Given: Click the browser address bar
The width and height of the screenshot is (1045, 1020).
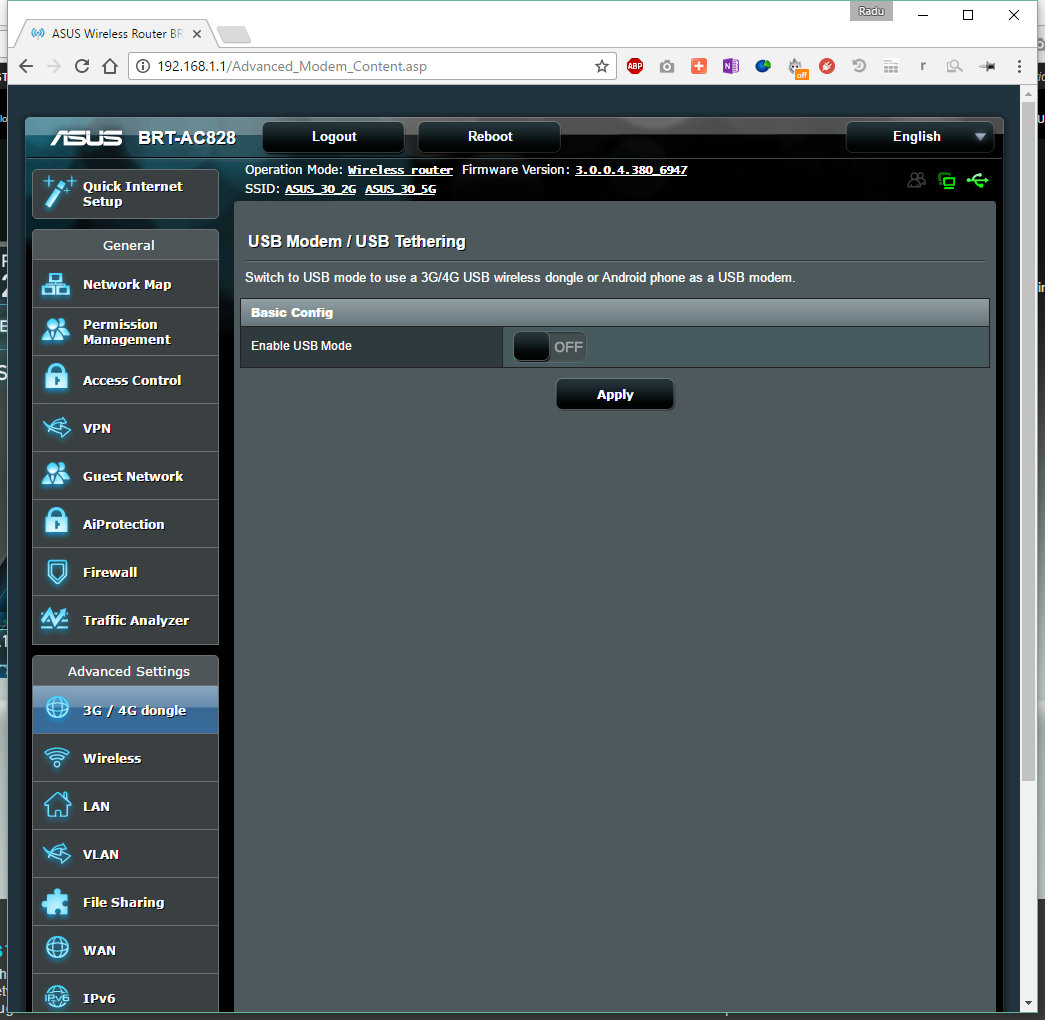Looking at the screenshot, I should click(370, 66).
